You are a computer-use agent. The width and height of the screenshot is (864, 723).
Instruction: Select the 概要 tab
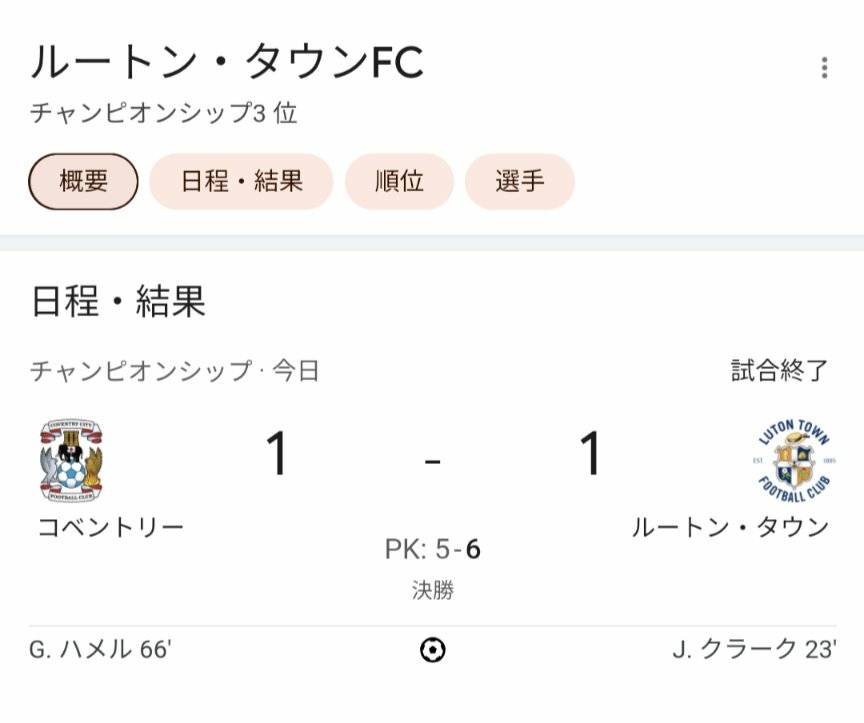tap(83, 181)
